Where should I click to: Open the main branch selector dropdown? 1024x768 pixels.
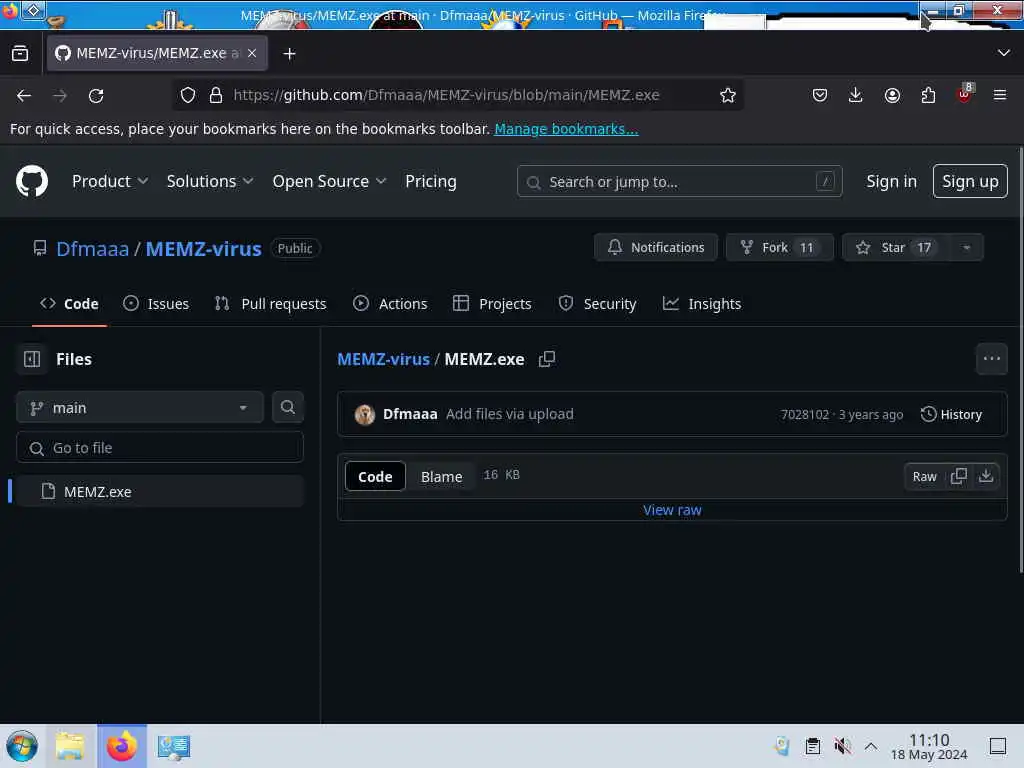pos(140,408)
